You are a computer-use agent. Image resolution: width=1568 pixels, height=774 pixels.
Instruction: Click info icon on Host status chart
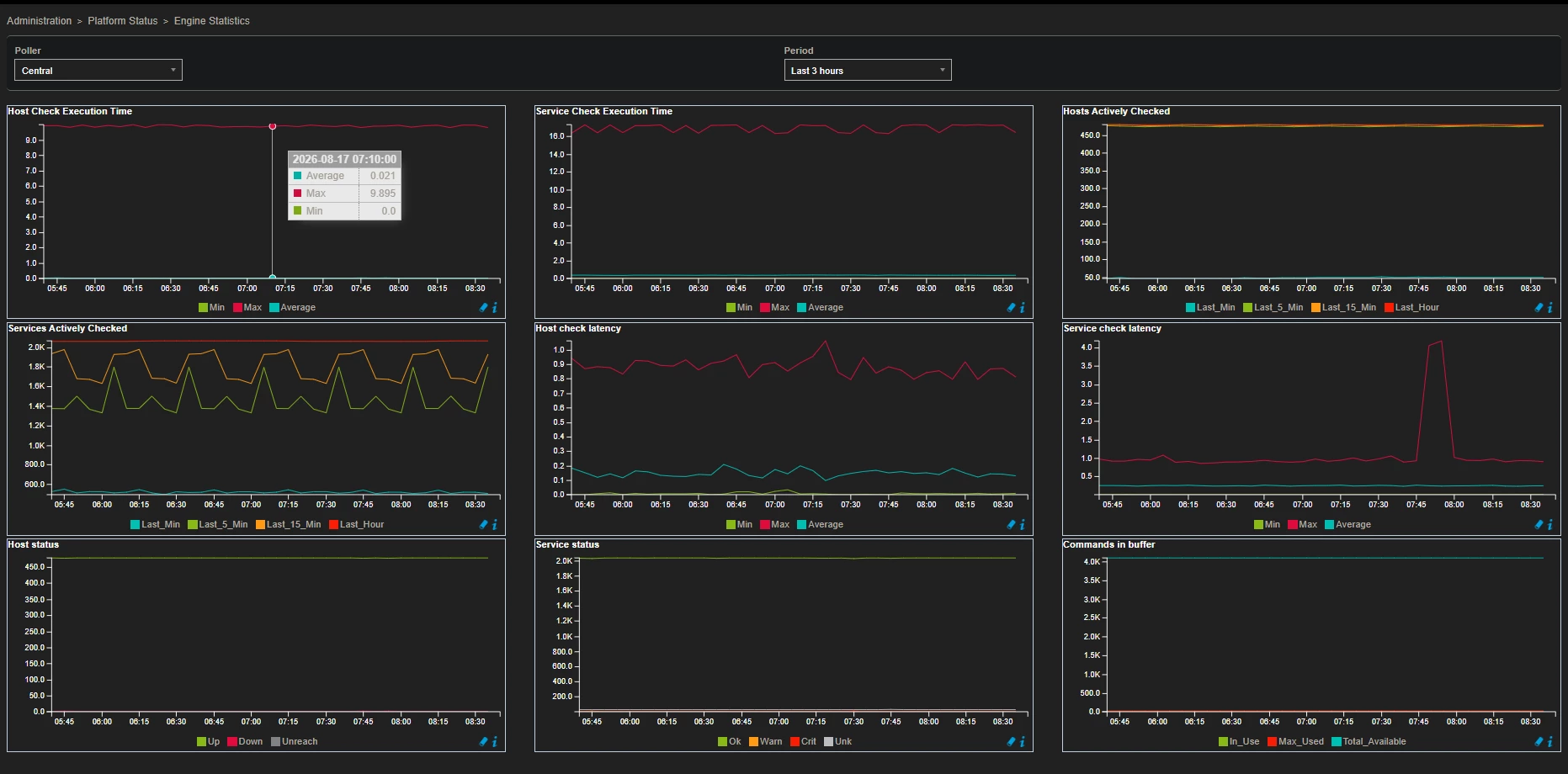click(x=495, y=742)
